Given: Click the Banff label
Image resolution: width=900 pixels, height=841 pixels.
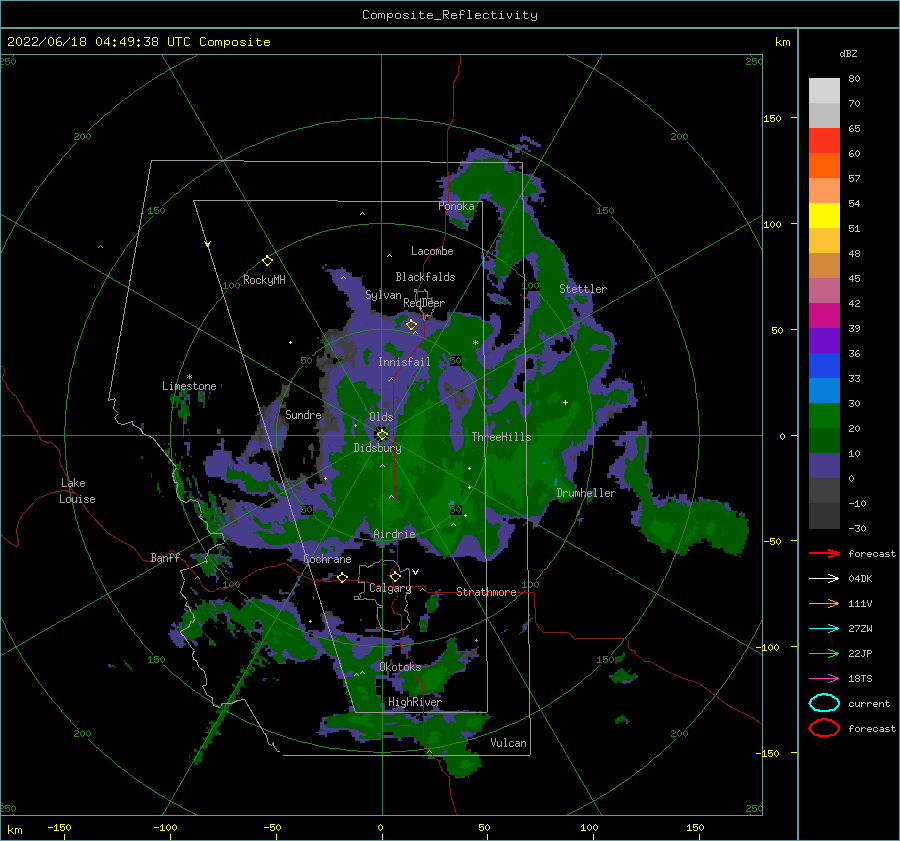Looking at the screenshot, I should point(165,557).
